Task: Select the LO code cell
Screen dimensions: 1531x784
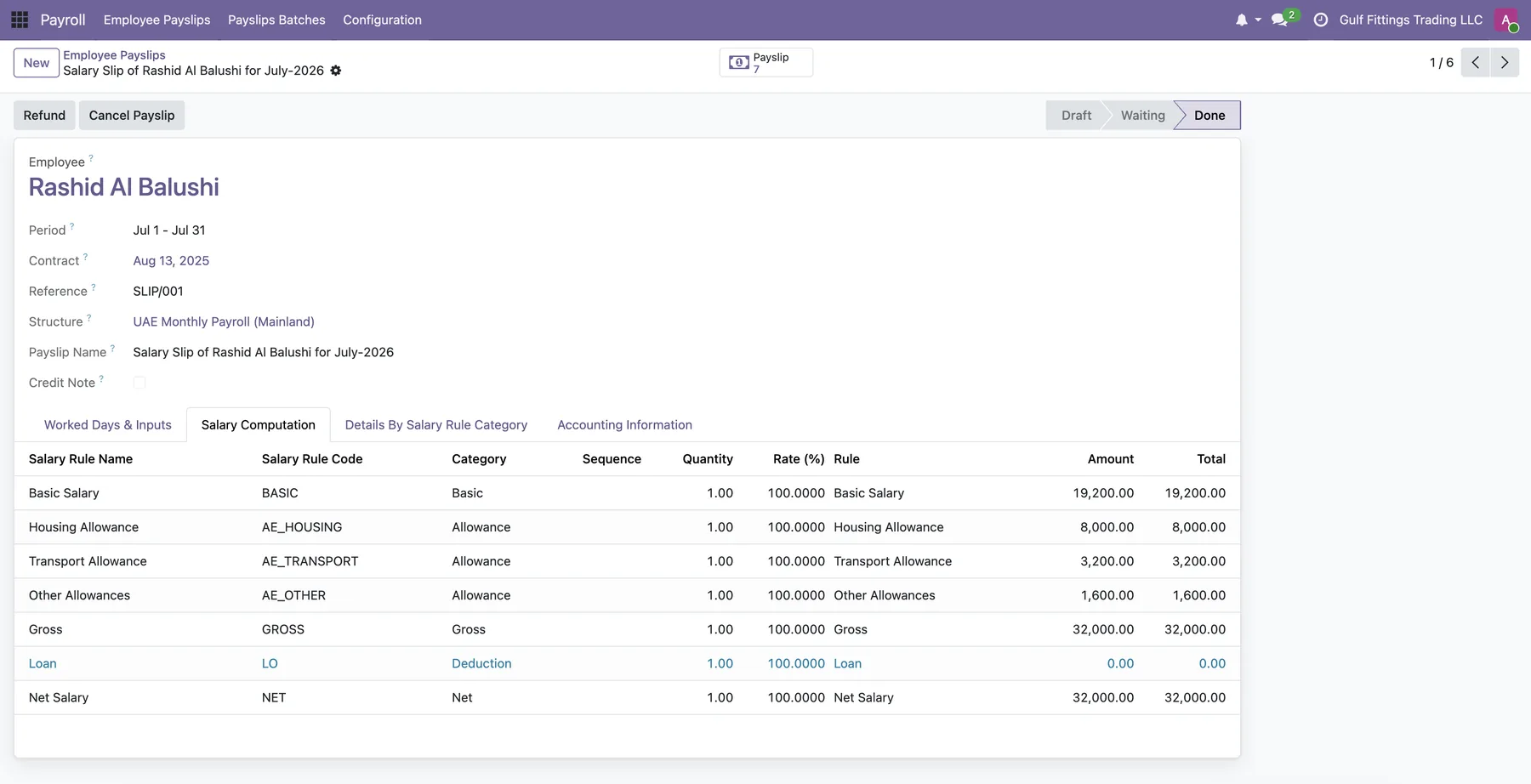Action: (x=270, y=663)
